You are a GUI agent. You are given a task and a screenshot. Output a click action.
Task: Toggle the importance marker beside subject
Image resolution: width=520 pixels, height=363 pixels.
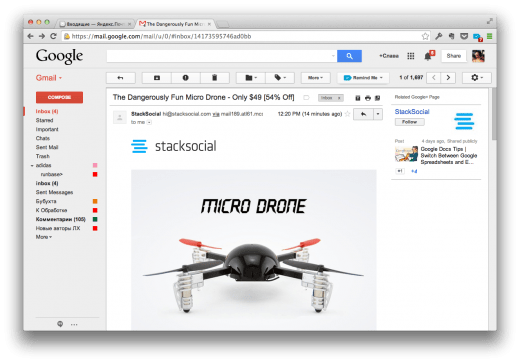(306, 98)
